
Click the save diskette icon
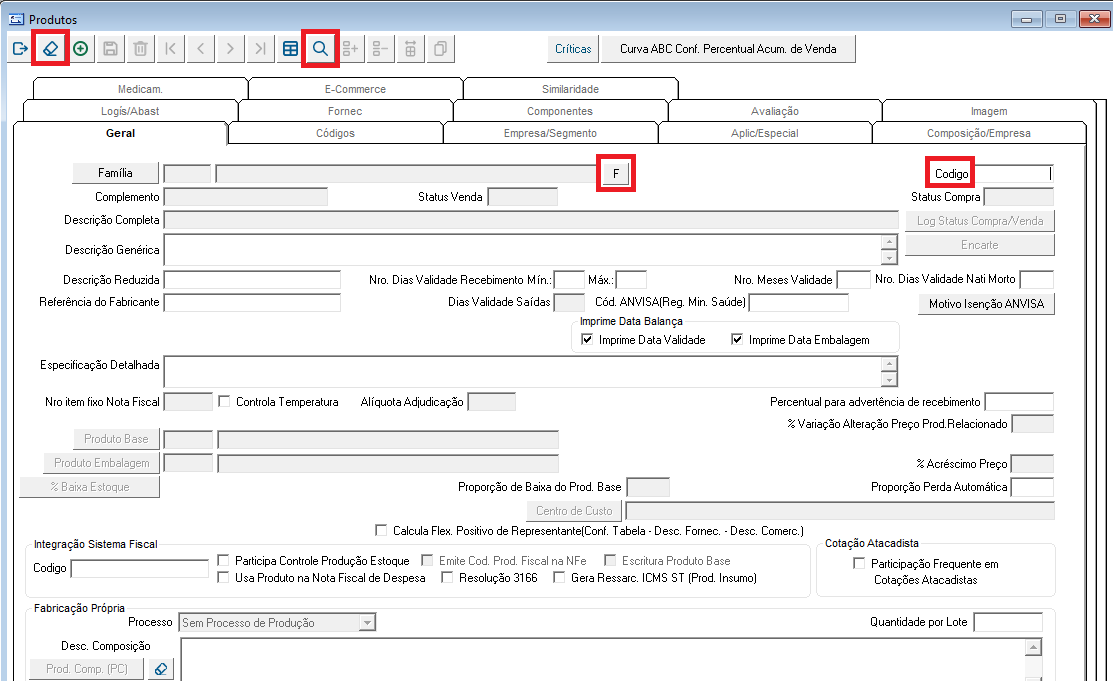pyautogui.click(x=110, y=48)
